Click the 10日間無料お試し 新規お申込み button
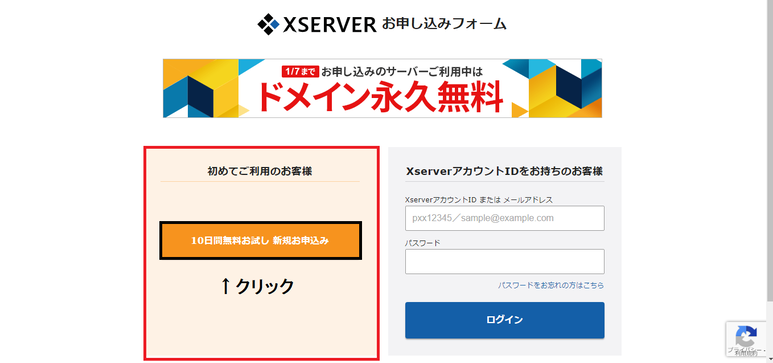 click(x=260, y=241)
